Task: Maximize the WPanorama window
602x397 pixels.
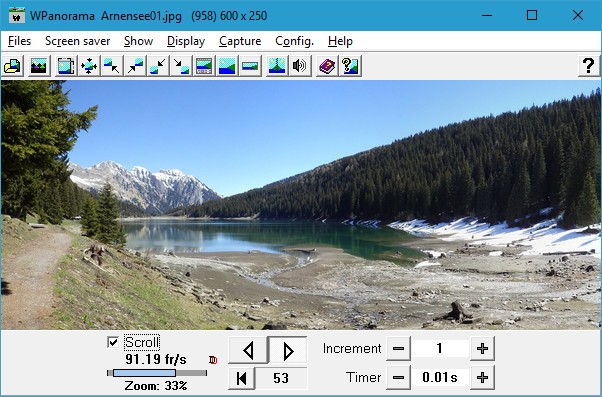Action: pos(532,15)
